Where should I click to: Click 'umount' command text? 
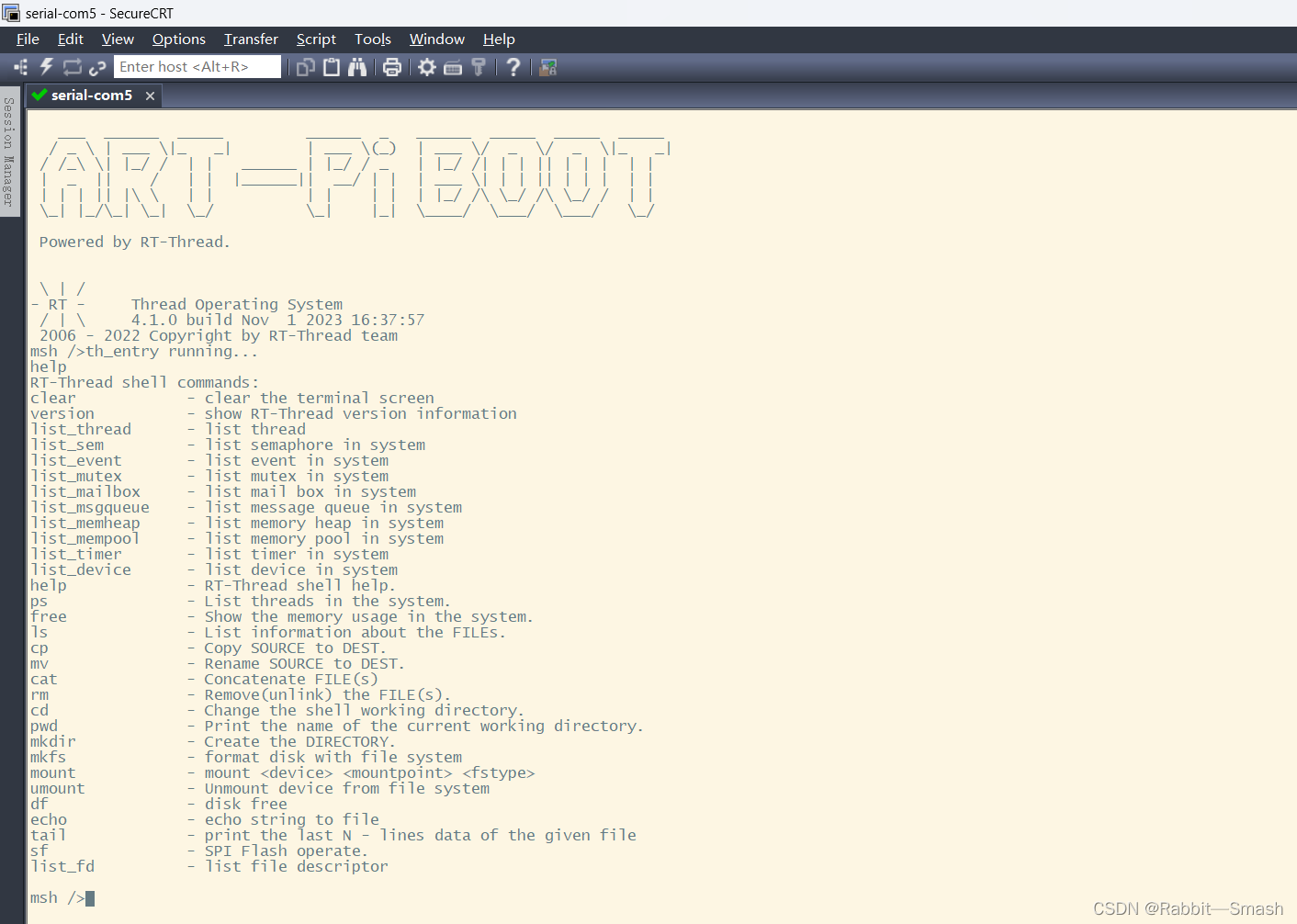coord(57,788)
